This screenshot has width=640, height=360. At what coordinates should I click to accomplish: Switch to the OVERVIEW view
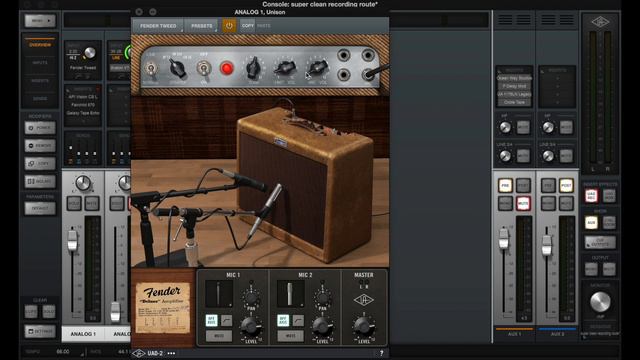[x=40, y=44]
